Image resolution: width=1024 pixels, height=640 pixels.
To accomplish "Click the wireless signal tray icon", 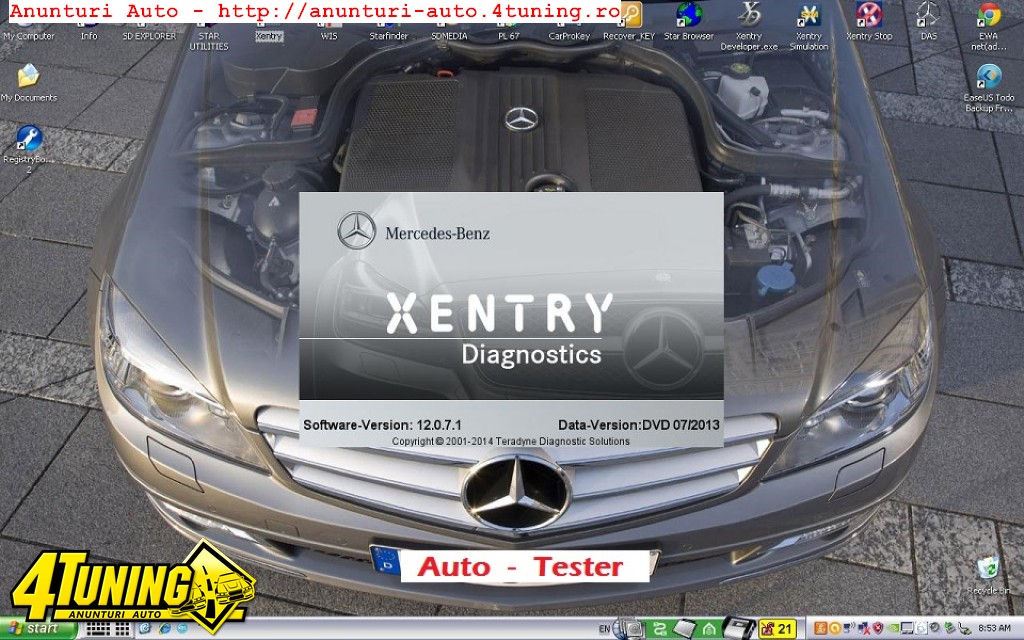I will click(x=849, y=628).
